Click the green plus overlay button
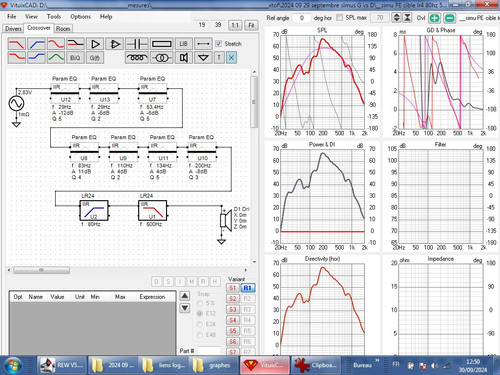This screenshot has height=375, width=500. (434, 18)
